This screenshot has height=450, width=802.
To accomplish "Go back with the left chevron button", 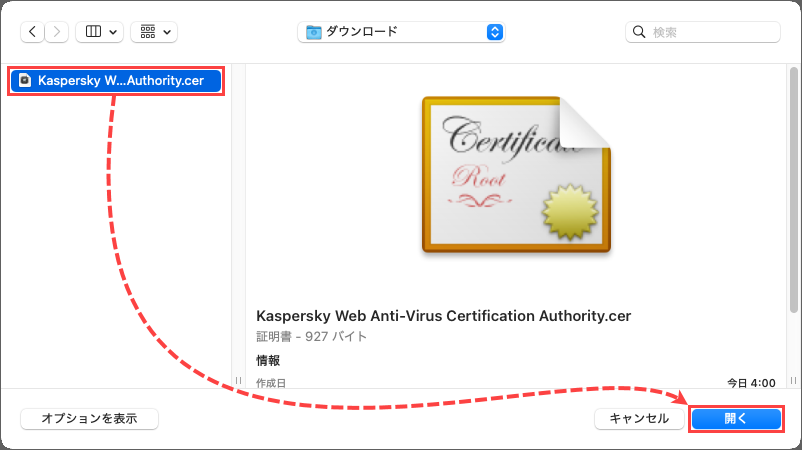I will click(x=32, y=32).
